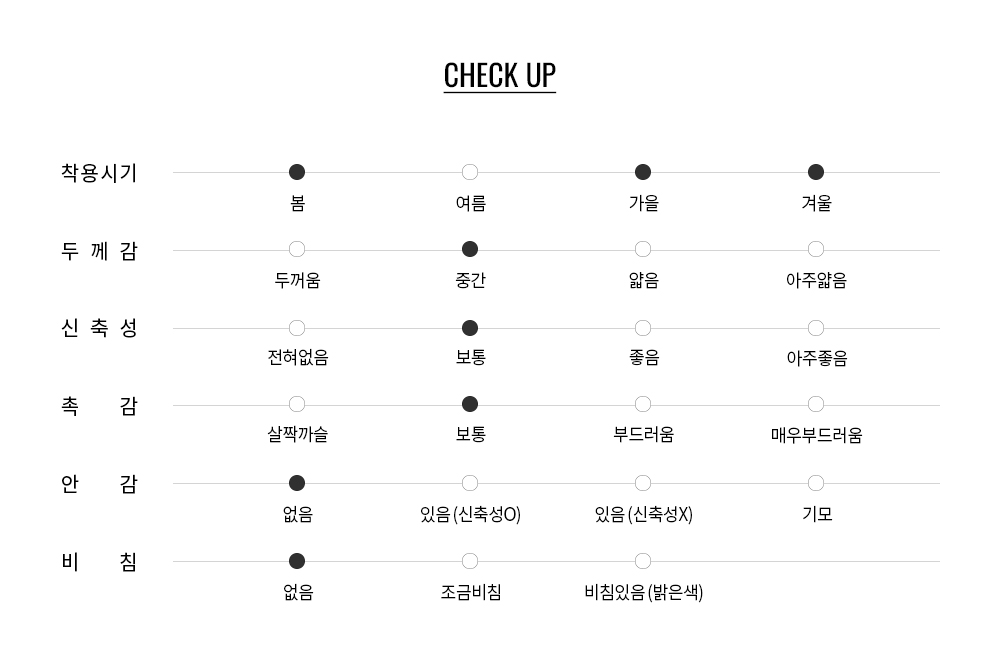Pick the 있음(신축성X) lining dot
Image resolution: width=1000 pixels, height=661 pixels.
coord(643,484)
